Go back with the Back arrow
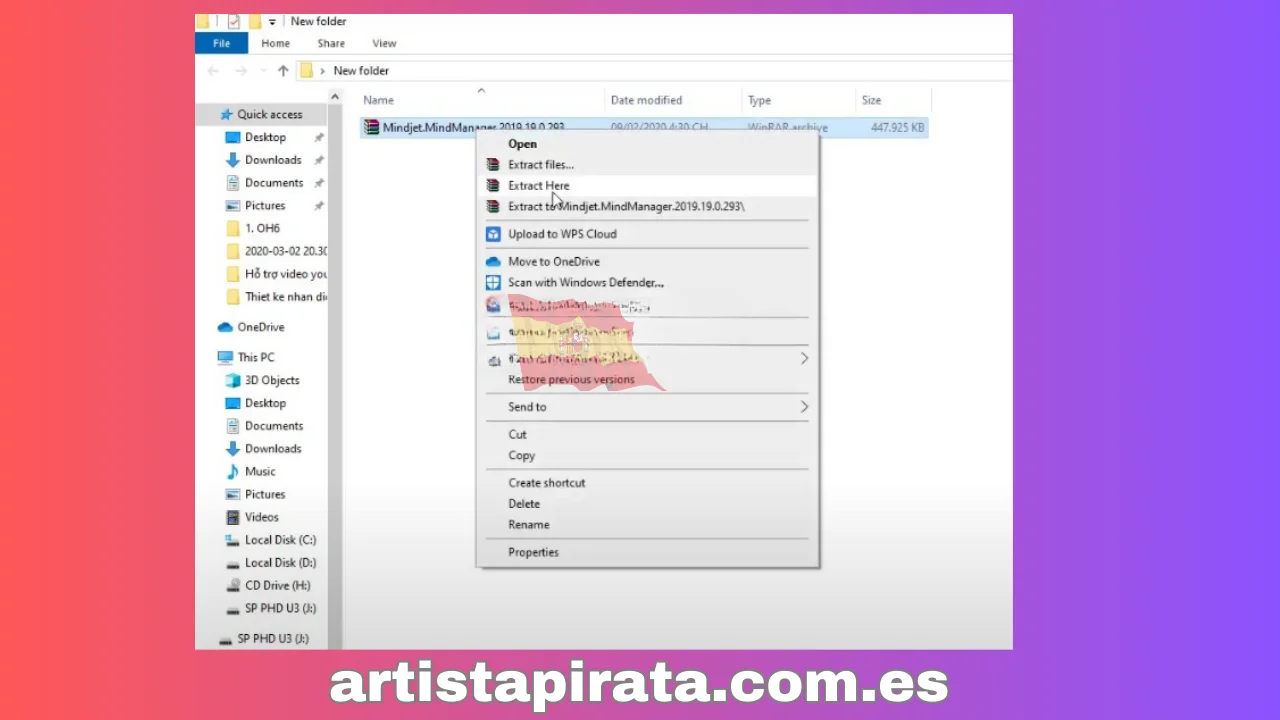This screenshot has width=1280, height=720. coord(212,71)
